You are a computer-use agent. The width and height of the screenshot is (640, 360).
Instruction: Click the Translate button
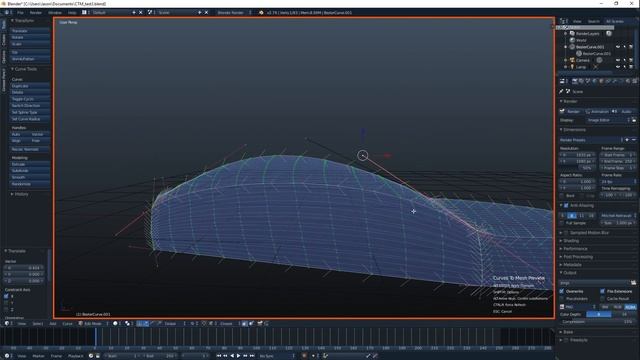(30, 31)
